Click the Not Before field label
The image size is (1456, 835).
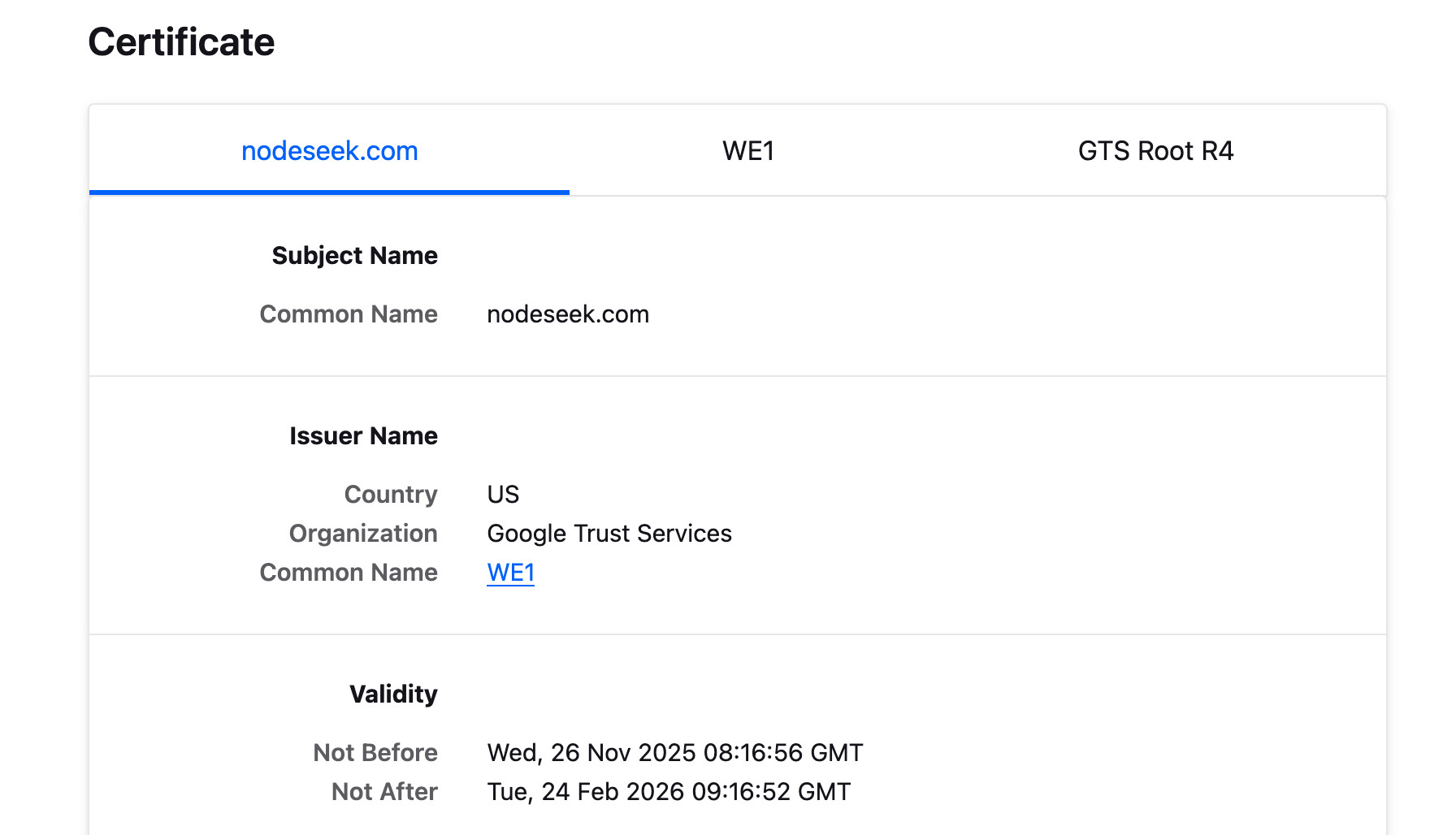[x=375, y=753]
